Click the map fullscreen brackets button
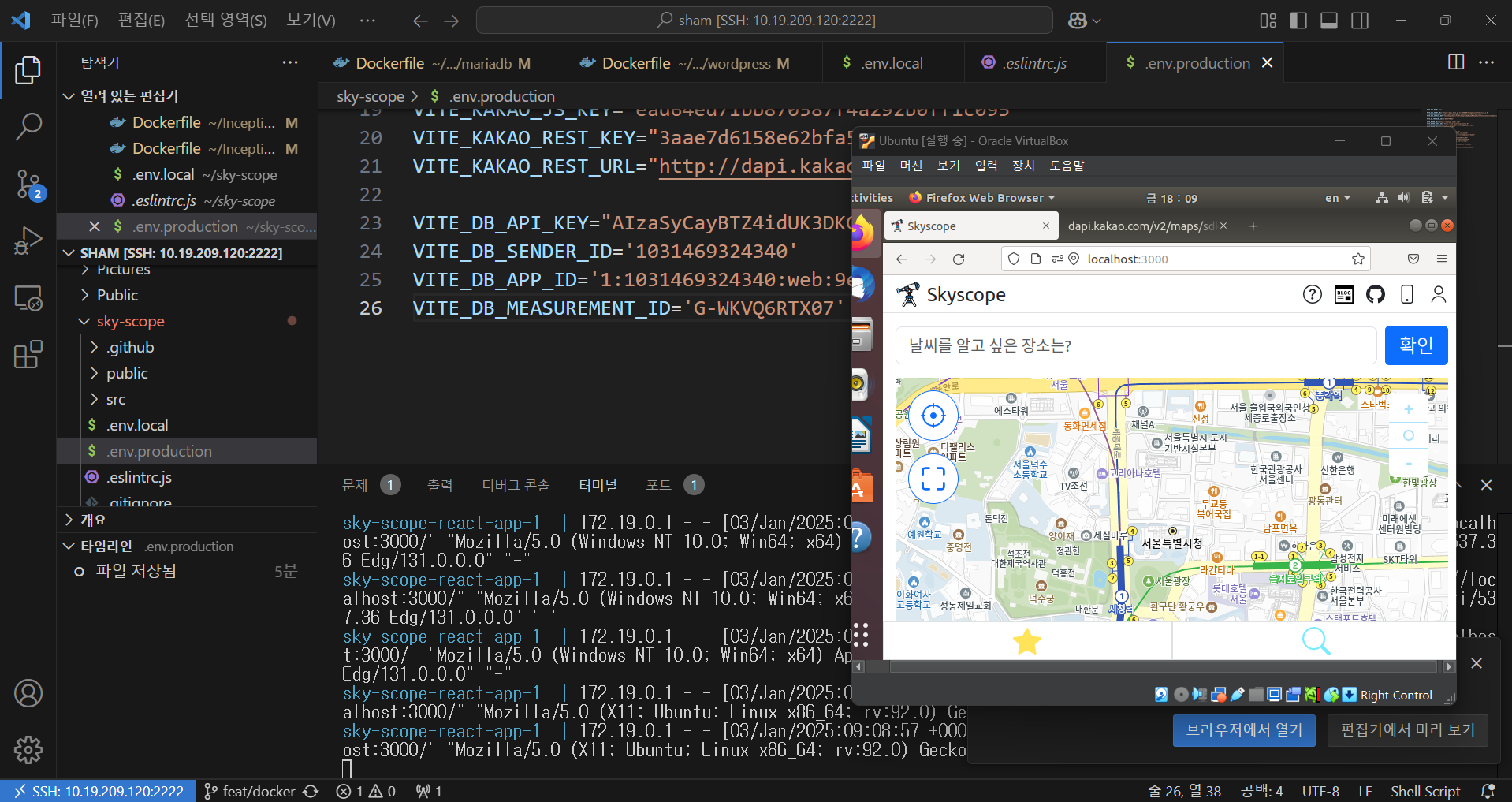Screen dimensions: 1512x802 click(x=933, y=479)
